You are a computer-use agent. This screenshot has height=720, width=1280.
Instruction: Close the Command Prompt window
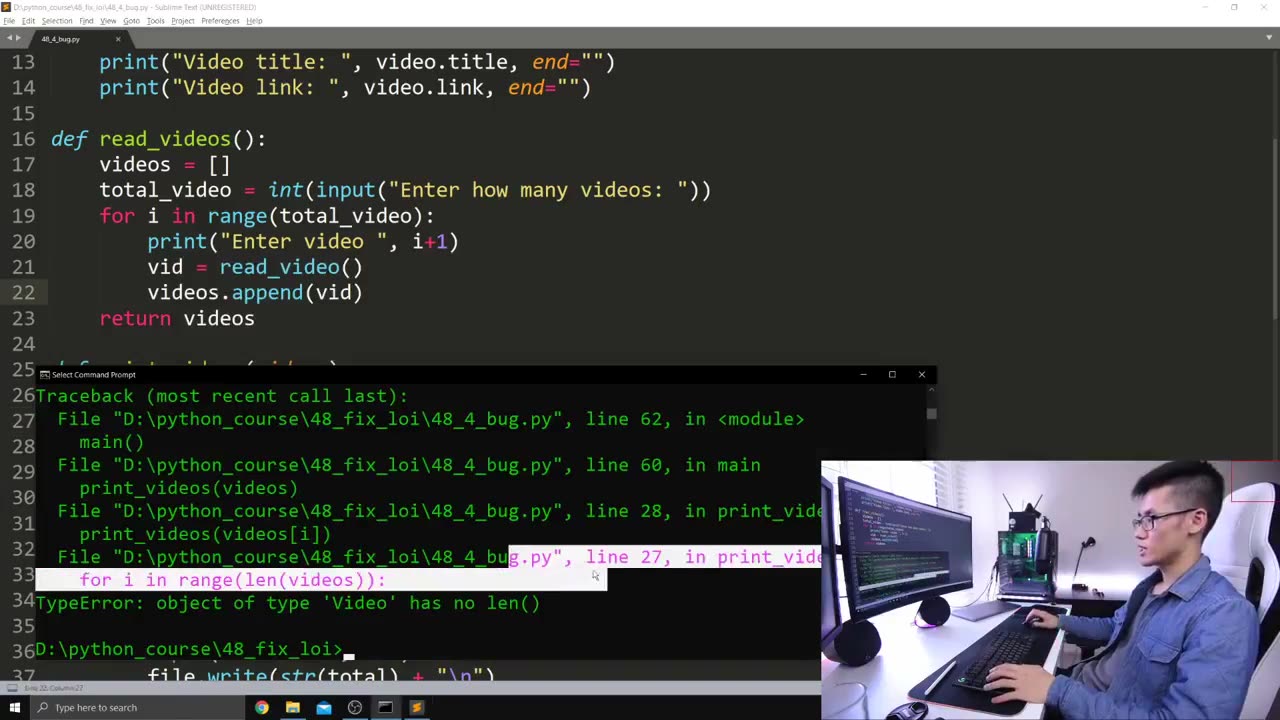pos(921,375)
